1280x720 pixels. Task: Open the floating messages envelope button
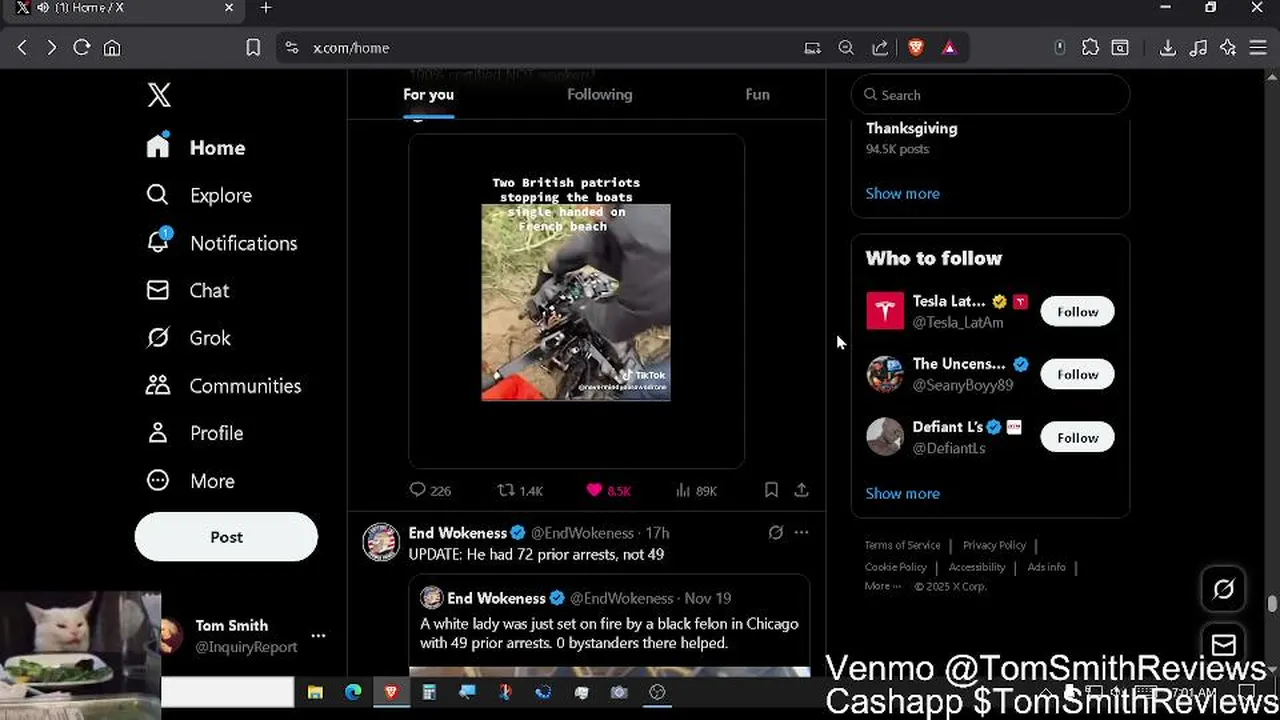pos(1224,645)
